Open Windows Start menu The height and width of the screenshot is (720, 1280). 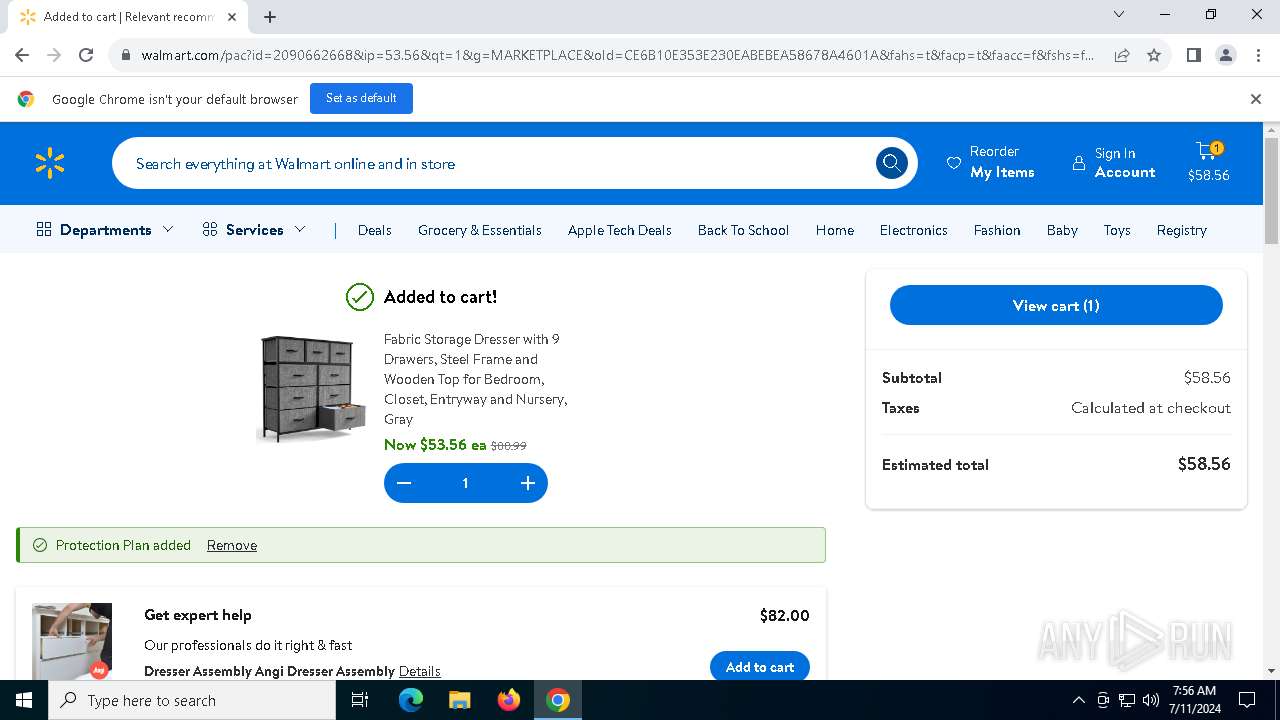pos(24,700)
